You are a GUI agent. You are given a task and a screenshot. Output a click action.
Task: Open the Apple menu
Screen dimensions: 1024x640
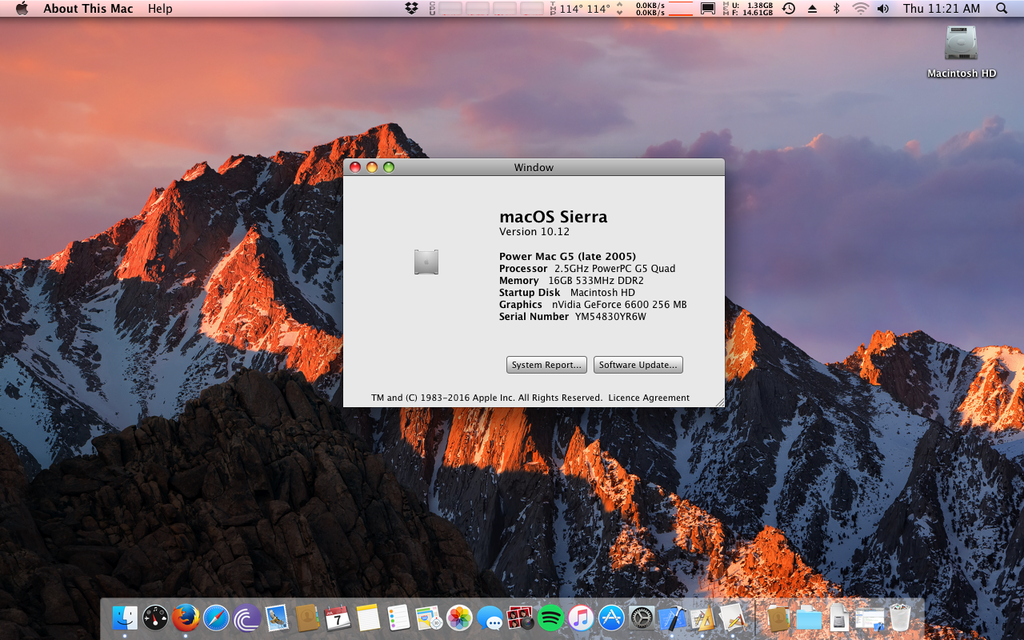22,8
